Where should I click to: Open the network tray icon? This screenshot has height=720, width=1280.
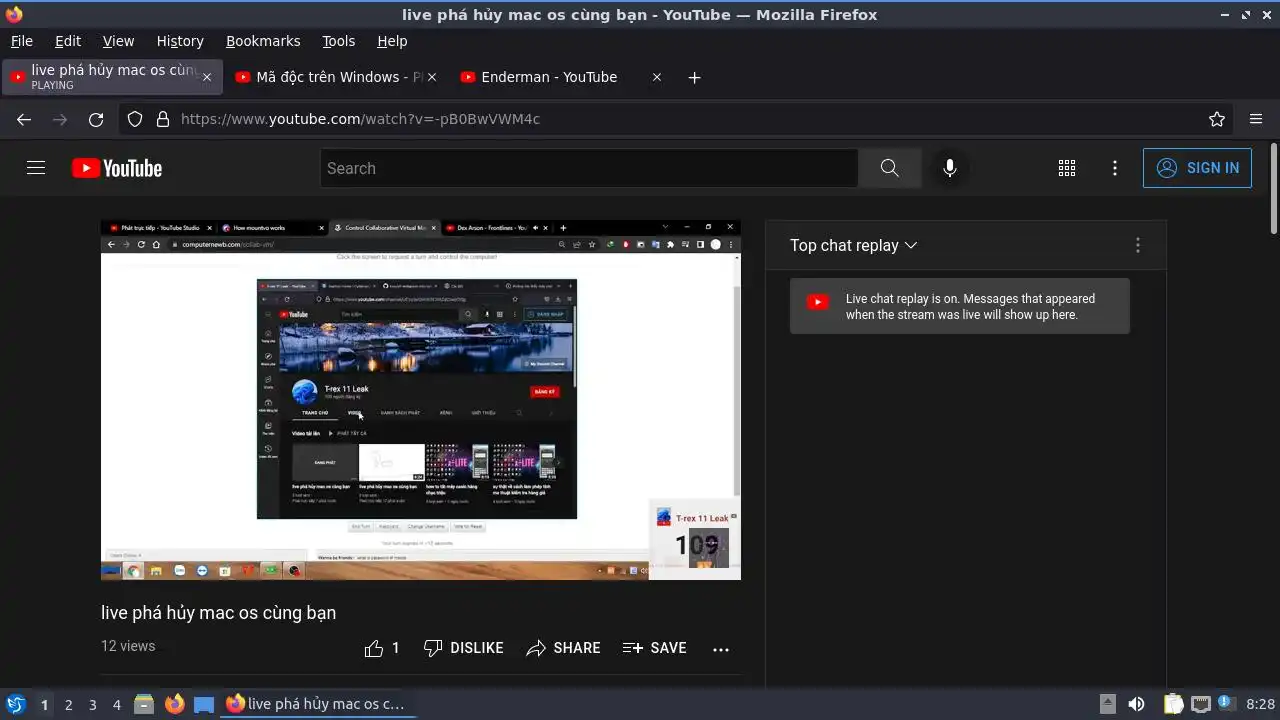[1201, 704]
